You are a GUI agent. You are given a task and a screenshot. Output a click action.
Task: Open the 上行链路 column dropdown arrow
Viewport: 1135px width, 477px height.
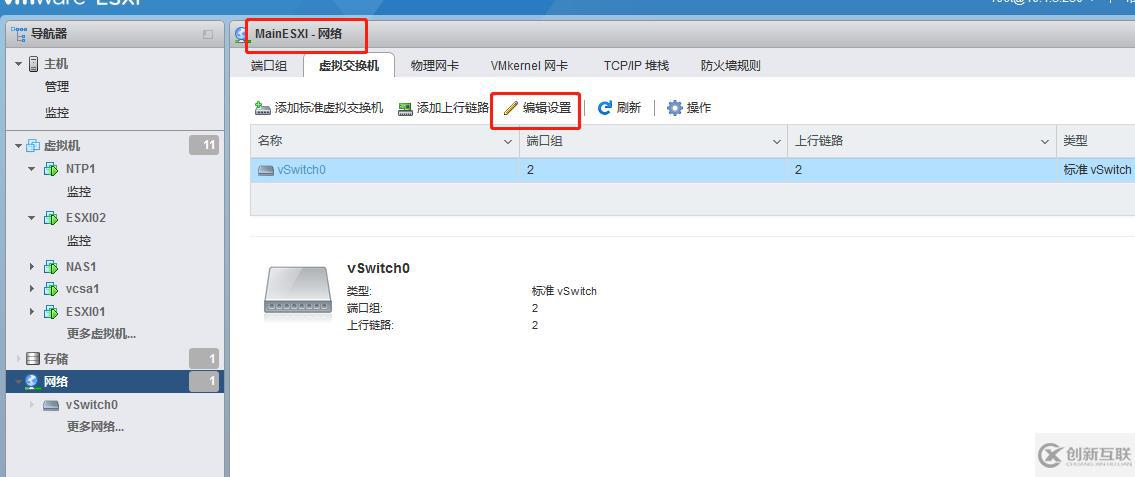pyautogui.click(x=1045, y=142)
